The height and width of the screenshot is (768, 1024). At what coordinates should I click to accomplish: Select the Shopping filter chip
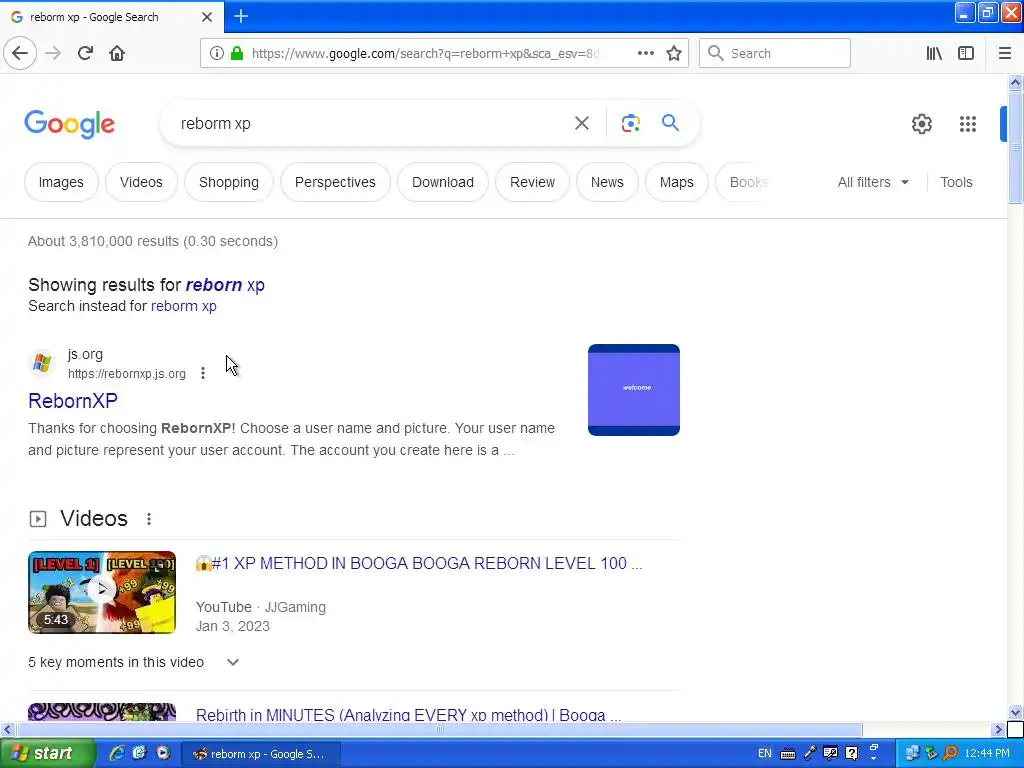[x=229, y=182]
